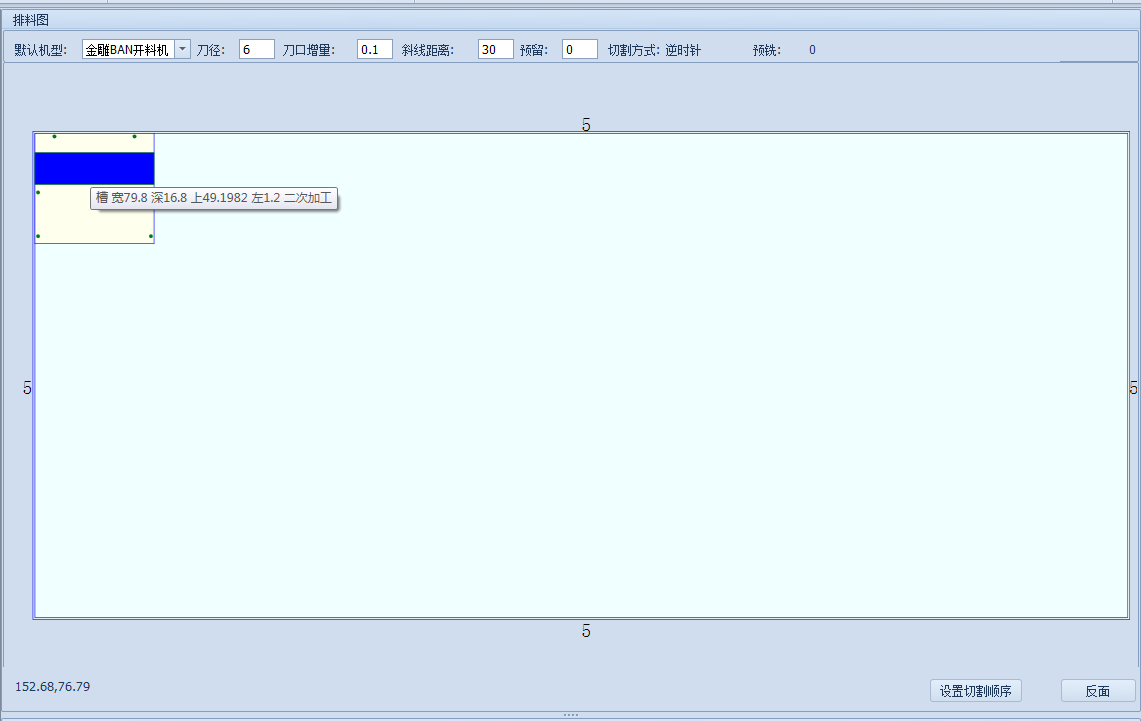Click the coordinate readout 152.68,76.79

(x=52, y=687)
